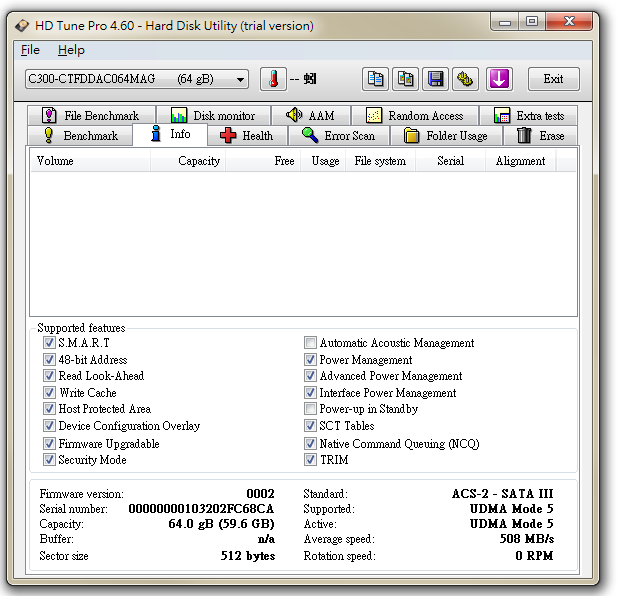
Task: Click the sector size value 512 bytes
Action: pyautogui.click(x=248, y=556)
